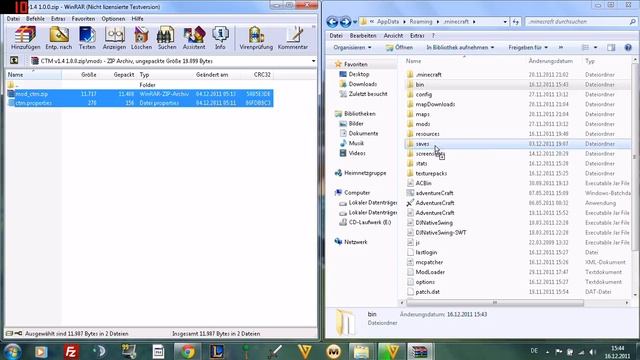Open Ansicht menu in Explorer
The width and height of the screenshot is (640, 360).
393,36
